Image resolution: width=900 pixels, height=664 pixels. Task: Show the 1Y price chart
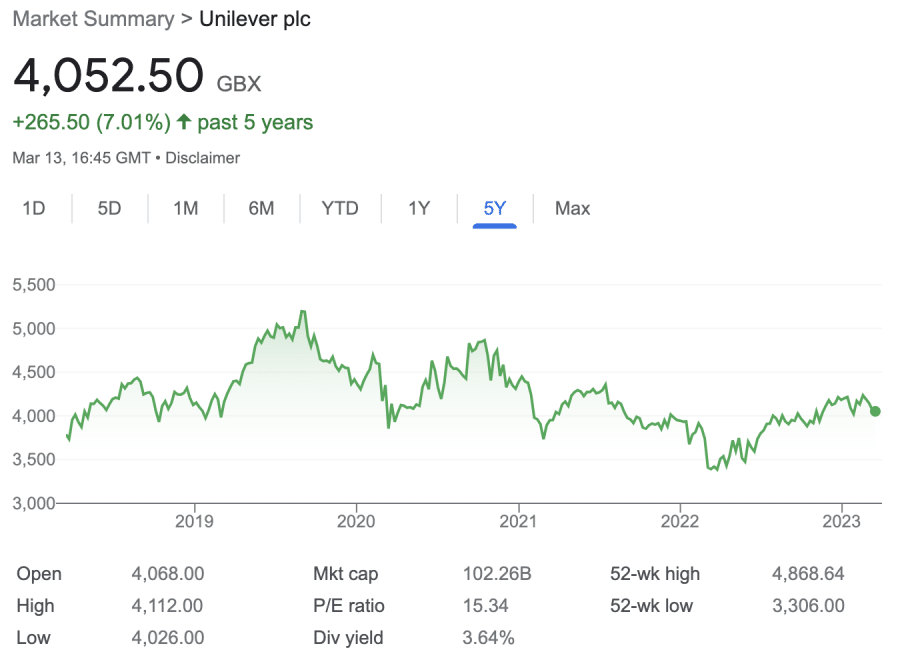[x=419, y=208]
